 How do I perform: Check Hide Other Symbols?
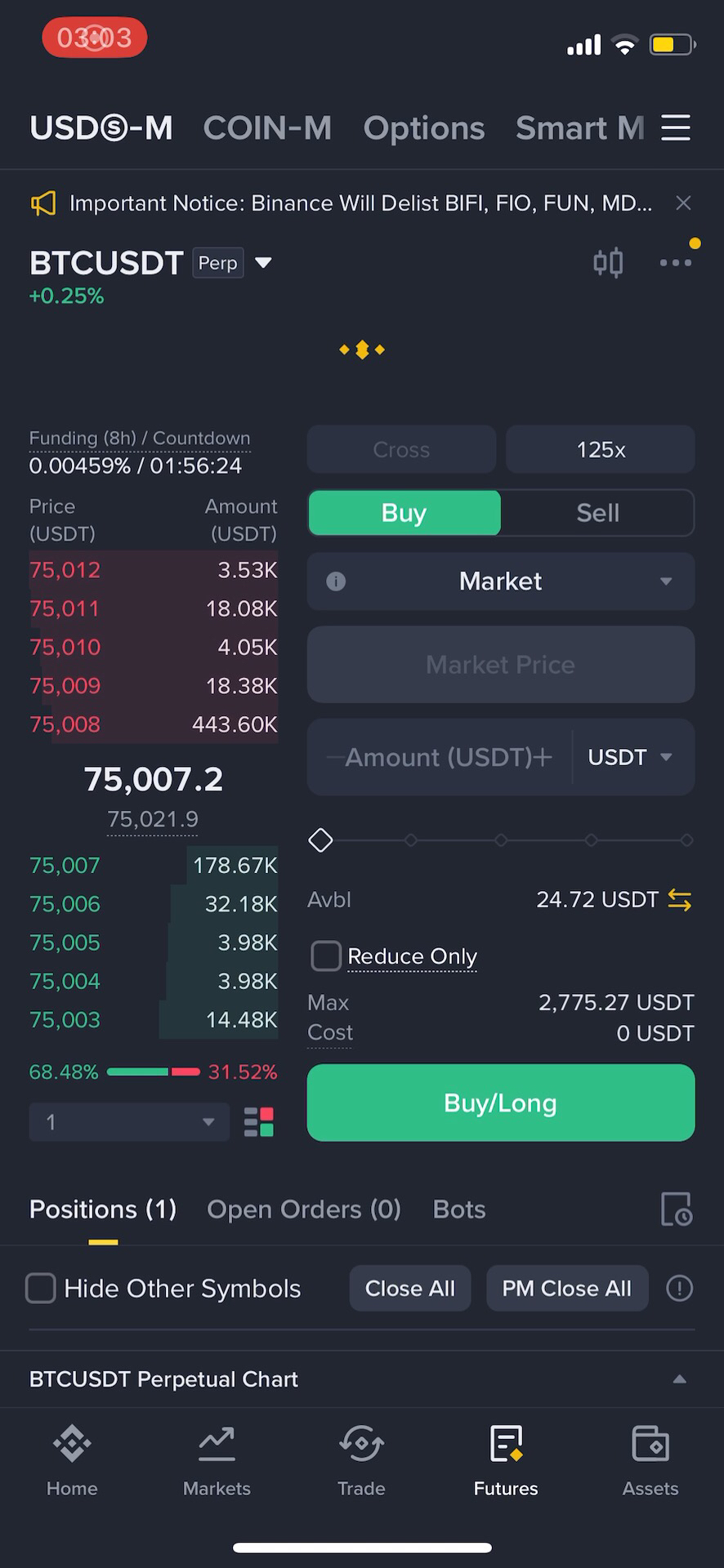pos(41,1289)
